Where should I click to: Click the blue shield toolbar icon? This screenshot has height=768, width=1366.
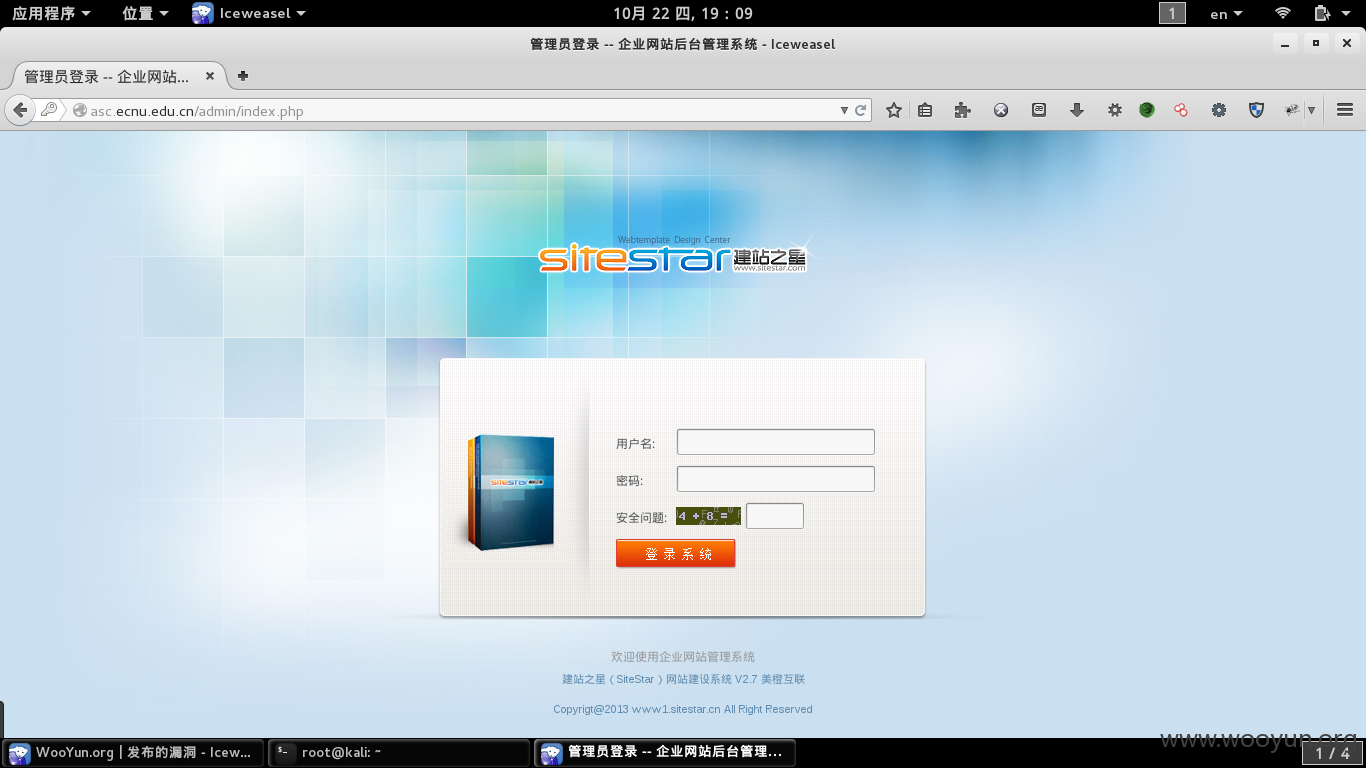[1257, 111]
